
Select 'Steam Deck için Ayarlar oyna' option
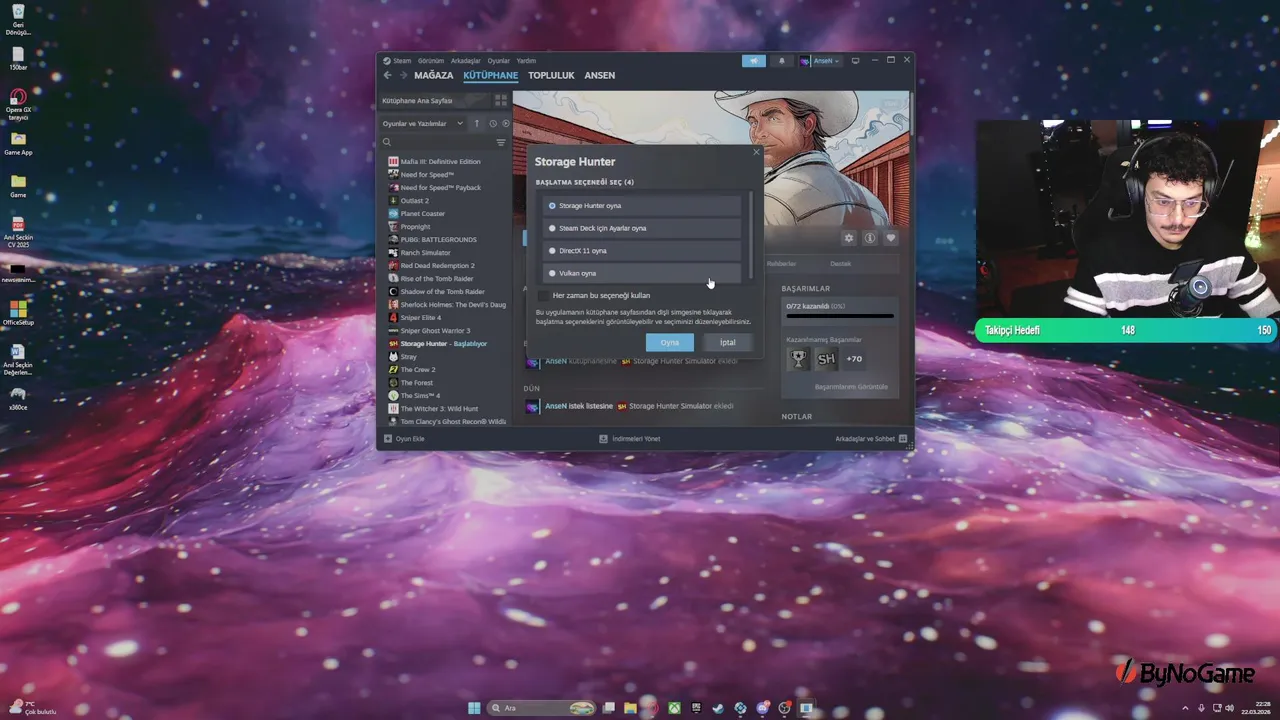pyautogui.click(x=642, y=228)
